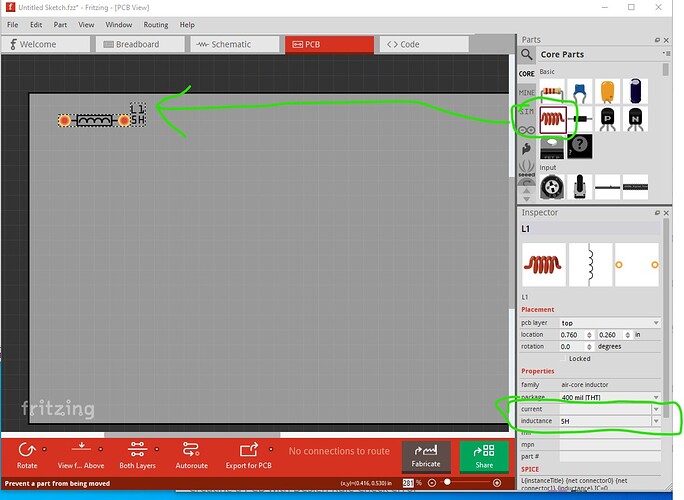The width and height of the screenshot is (684, 500).
Task: Switch to the Welcome tab
Action: click(x=46, y=45)
